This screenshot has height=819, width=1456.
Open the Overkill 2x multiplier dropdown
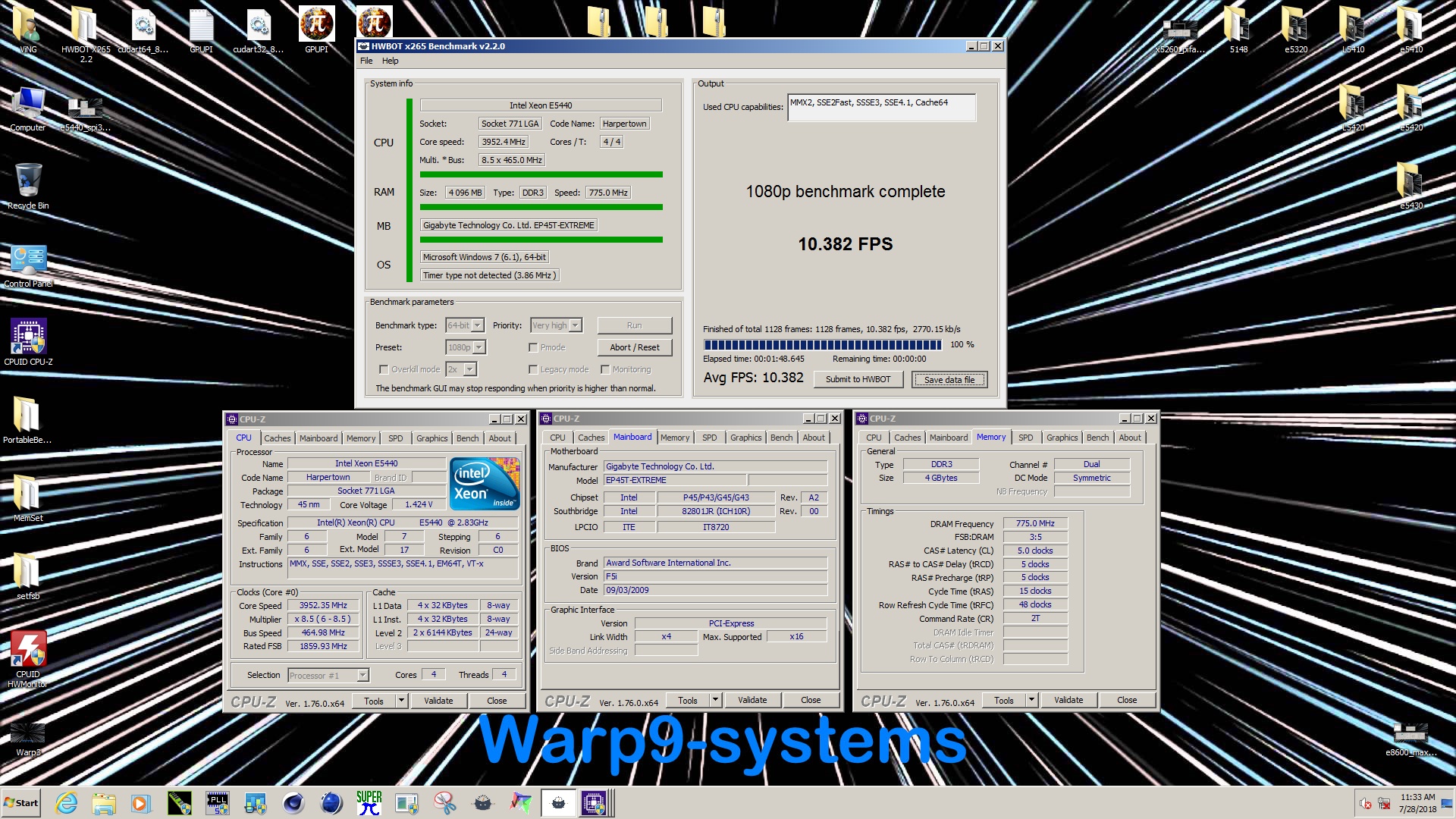pos(461,369)
